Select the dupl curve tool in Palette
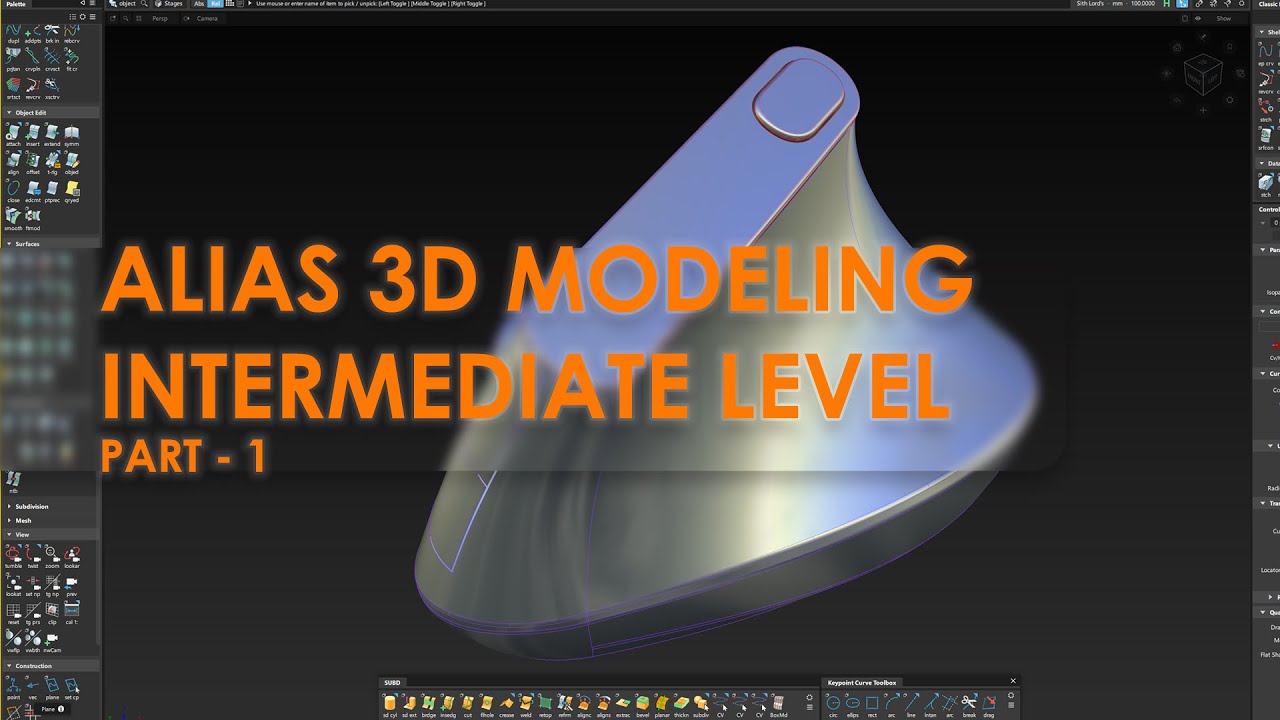The width and height of the screenshot is (1280, 720). coord(13,34)
